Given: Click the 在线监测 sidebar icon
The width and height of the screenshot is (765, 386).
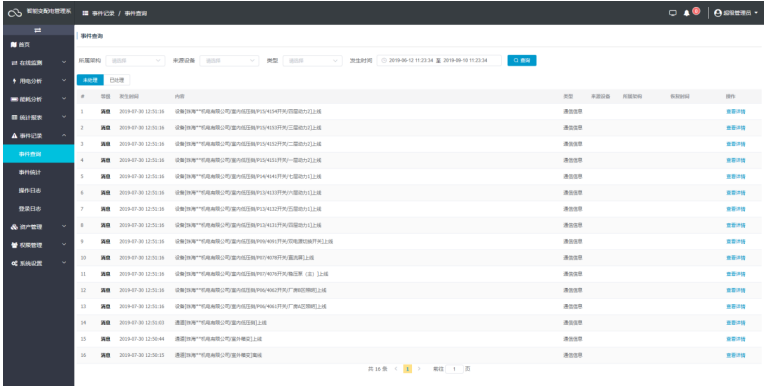Looking at the screenshot, I should click(14, 63).
